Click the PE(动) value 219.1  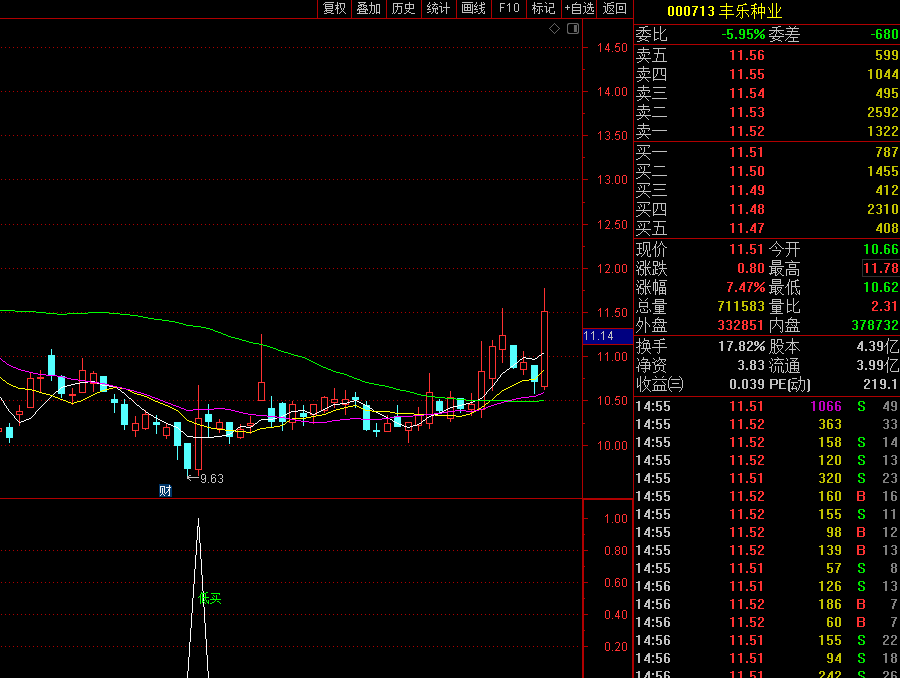coord(881,384)
